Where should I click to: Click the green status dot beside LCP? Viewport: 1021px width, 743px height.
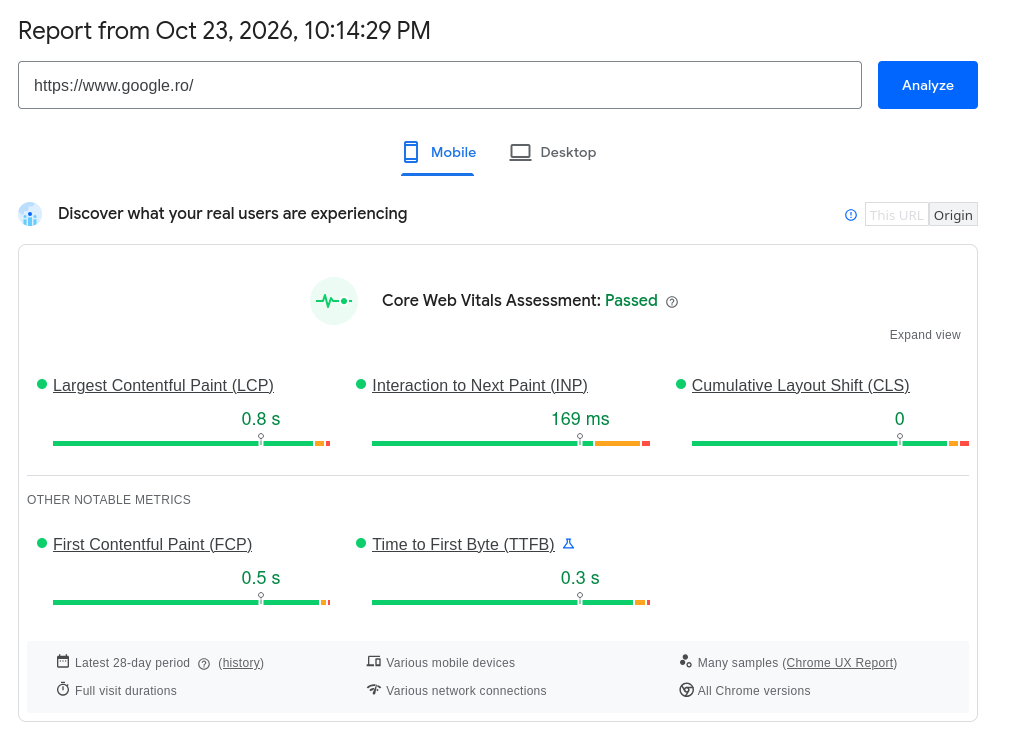42,384
